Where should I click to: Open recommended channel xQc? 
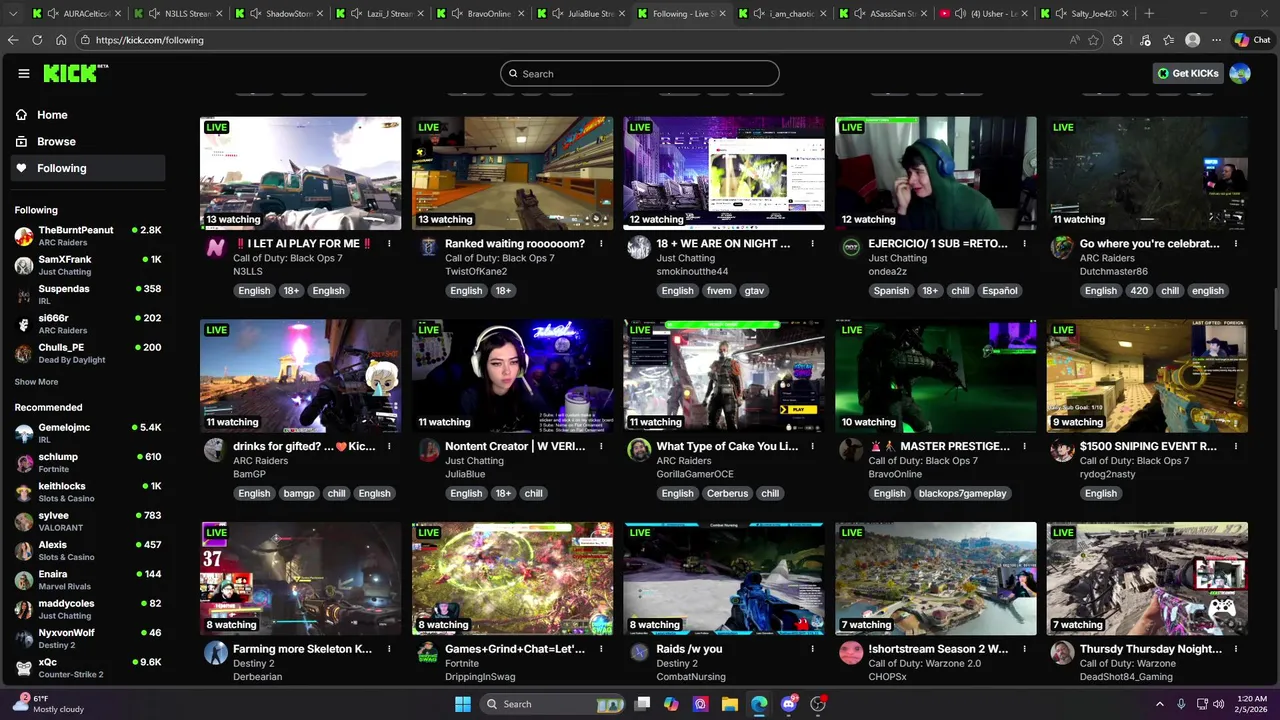(x=88, y=668)
